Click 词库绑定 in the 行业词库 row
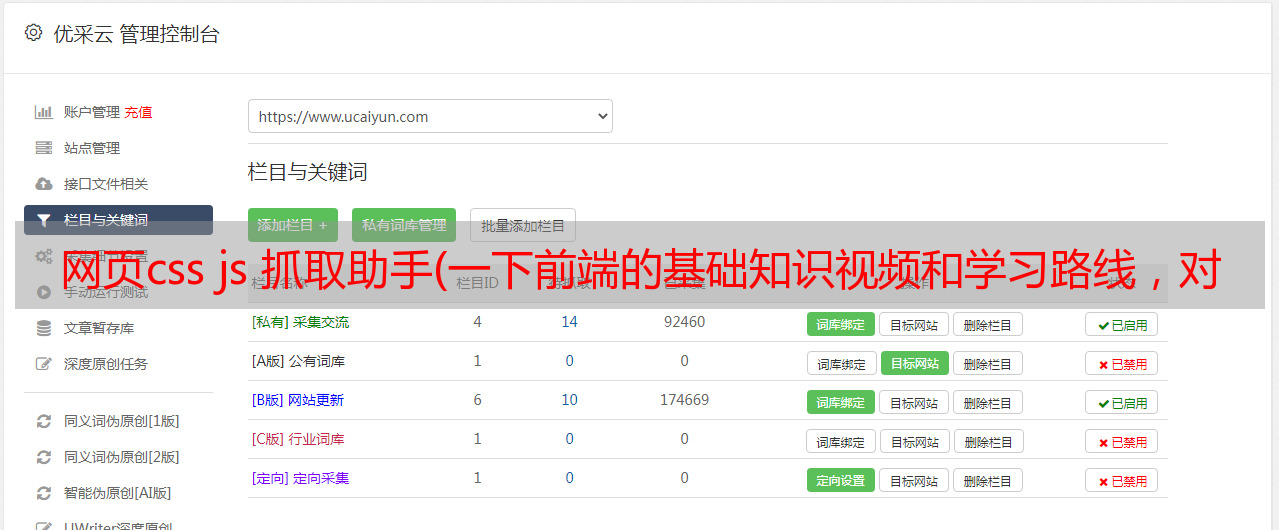 (x=841, y=441)
